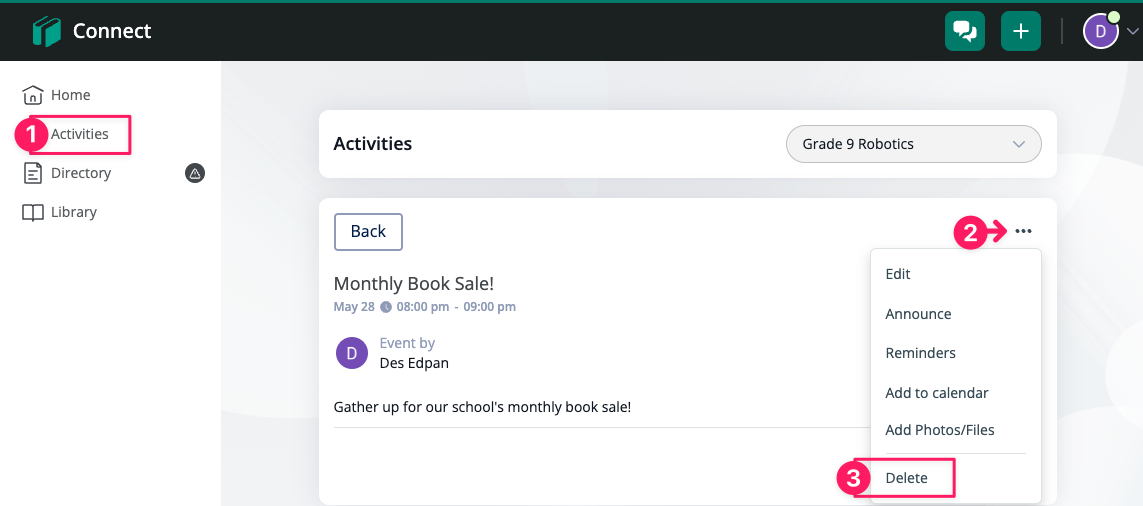Open the user profile avatar D

[1101, 31]
